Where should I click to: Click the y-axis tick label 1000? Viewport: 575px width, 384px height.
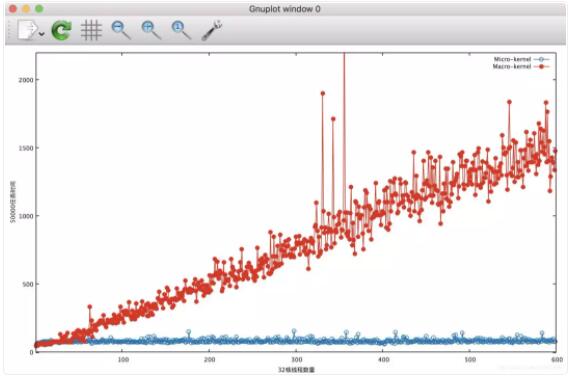[26, 216]
